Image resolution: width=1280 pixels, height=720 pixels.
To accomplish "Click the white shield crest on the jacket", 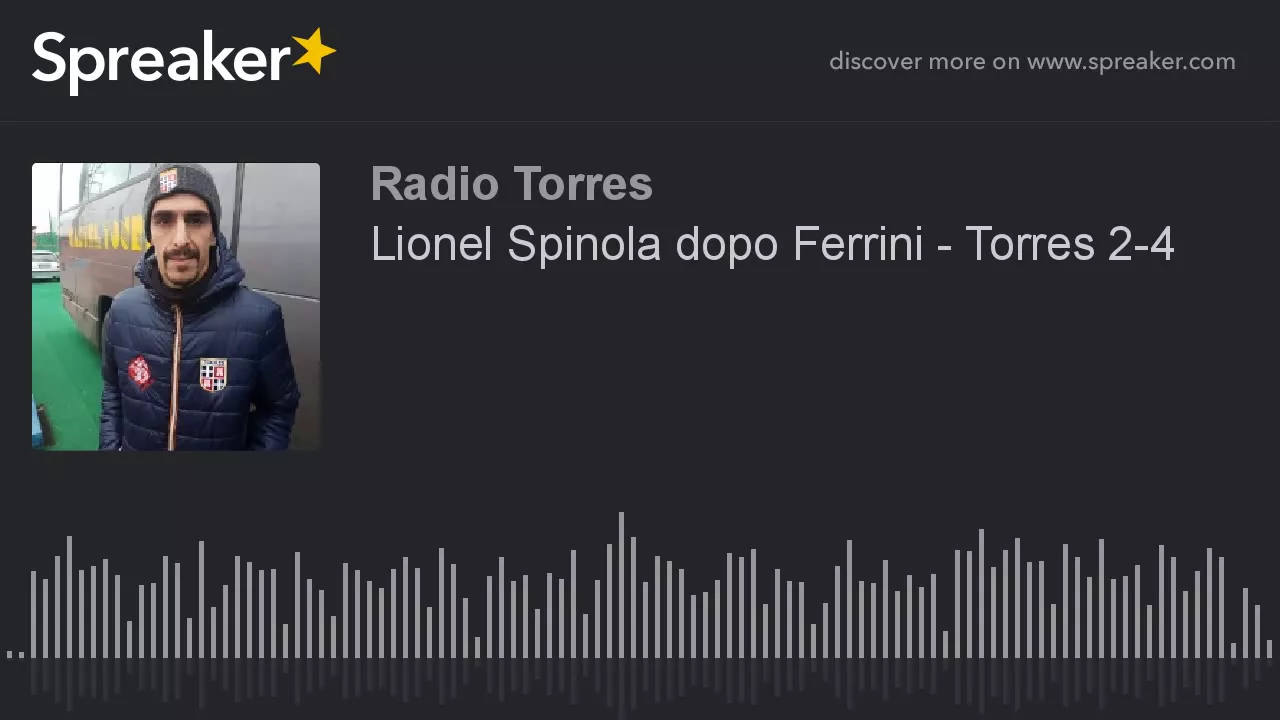I will tap(213, 373).
